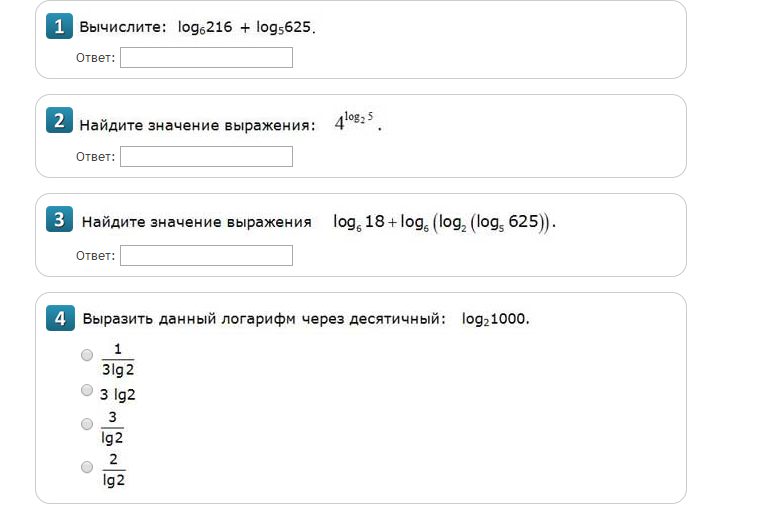Focus the answer field for question 1
Image resolution: width=770 pixels, height=518 pixels.
pos(206,58)
